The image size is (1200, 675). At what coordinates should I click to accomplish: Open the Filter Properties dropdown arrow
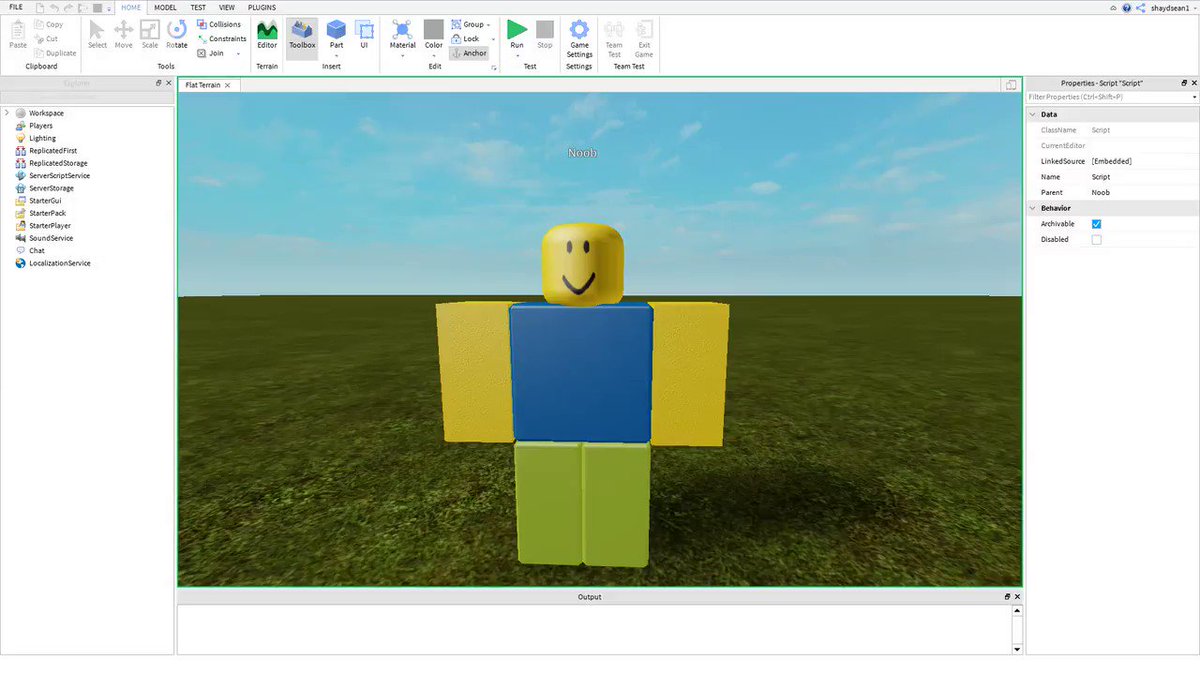tap(1194, 97)
